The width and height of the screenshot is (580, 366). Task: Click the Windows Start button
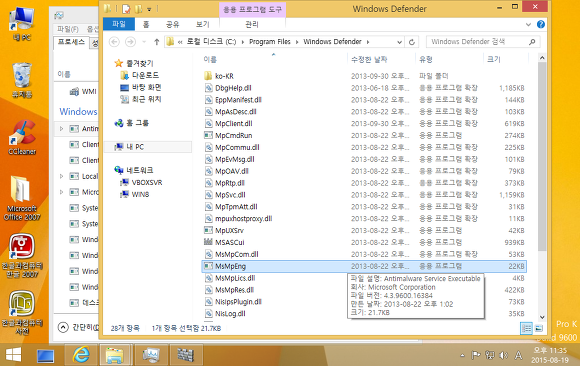[x=14, y=355]
